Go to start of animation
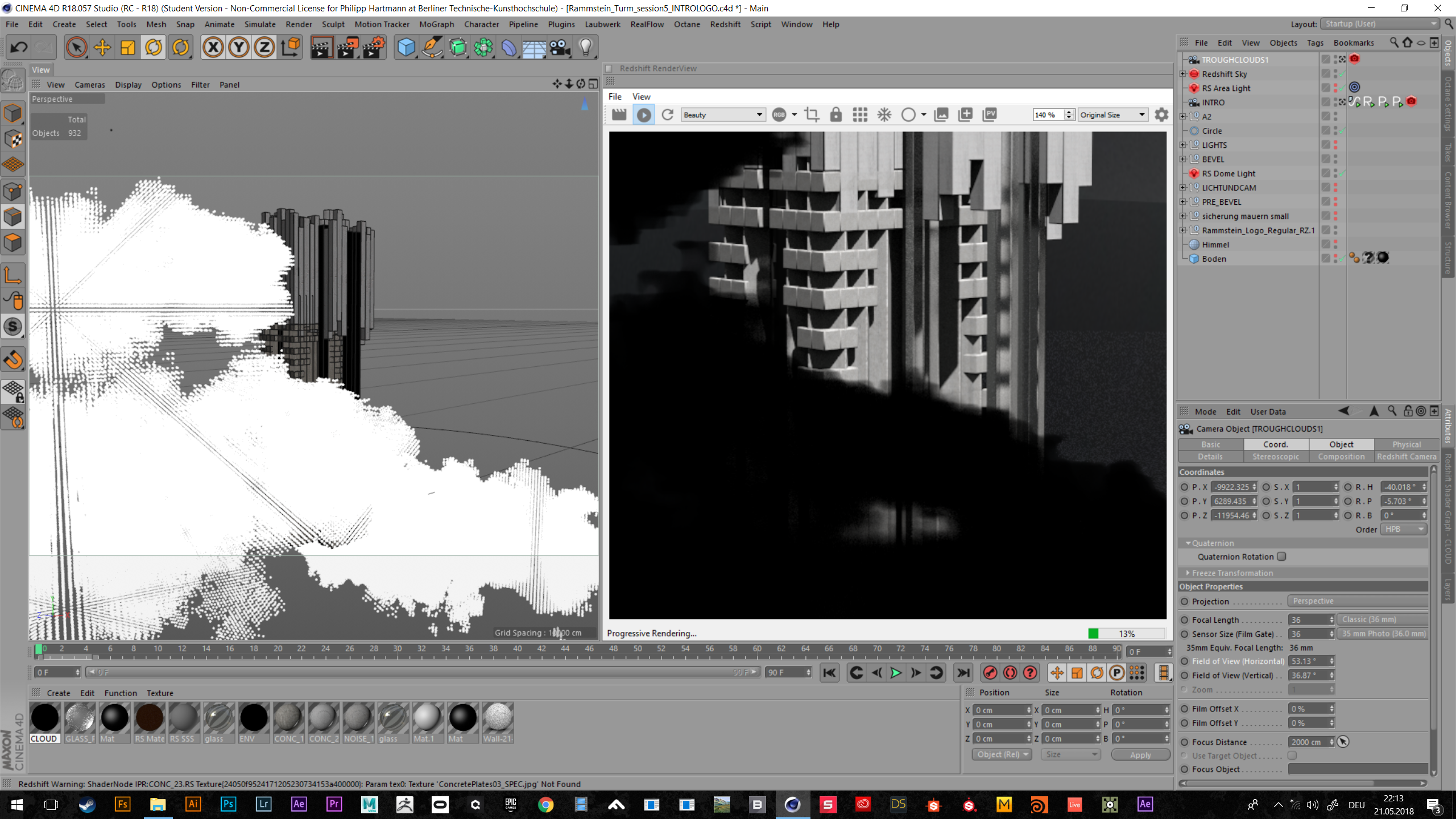The image size is (1456, 819). 829,673
